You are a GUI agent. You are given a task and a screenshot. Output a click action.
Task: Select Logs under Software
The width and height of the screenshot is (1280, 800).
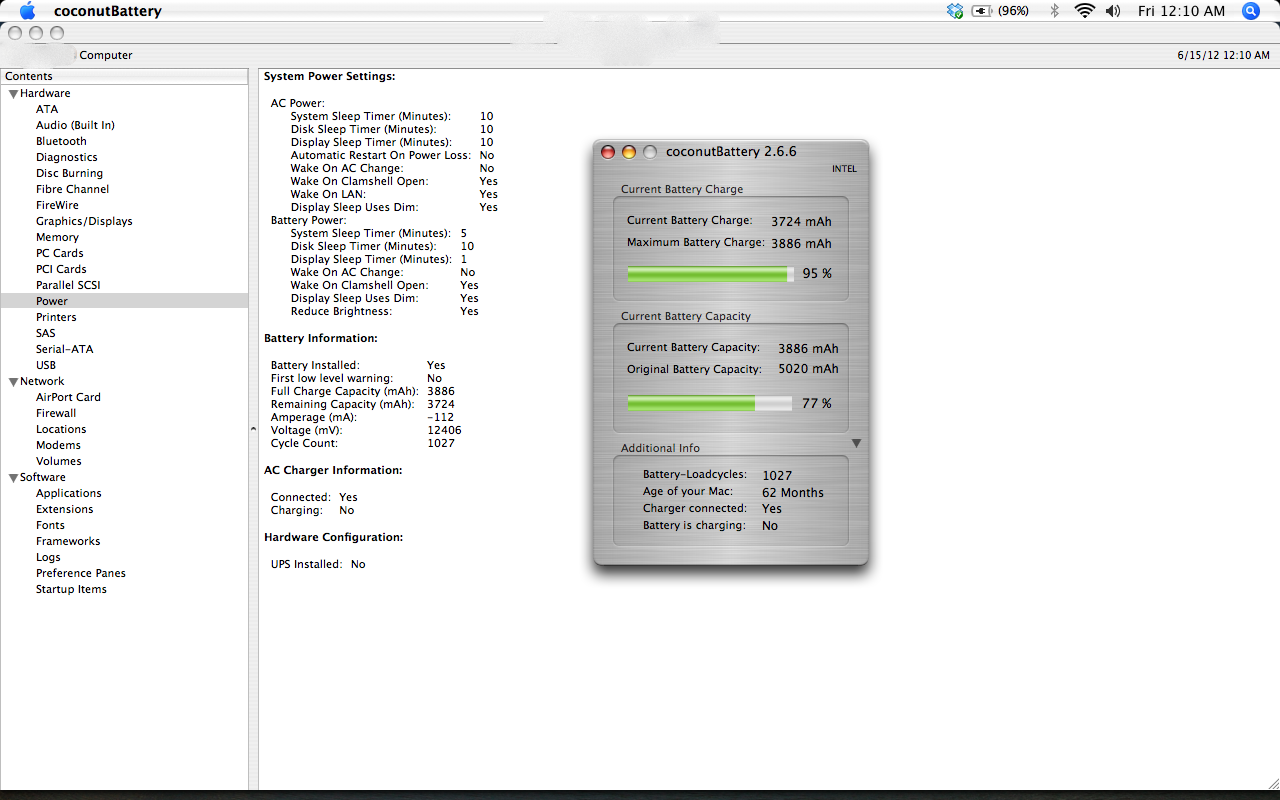click(x=48, y=557)
